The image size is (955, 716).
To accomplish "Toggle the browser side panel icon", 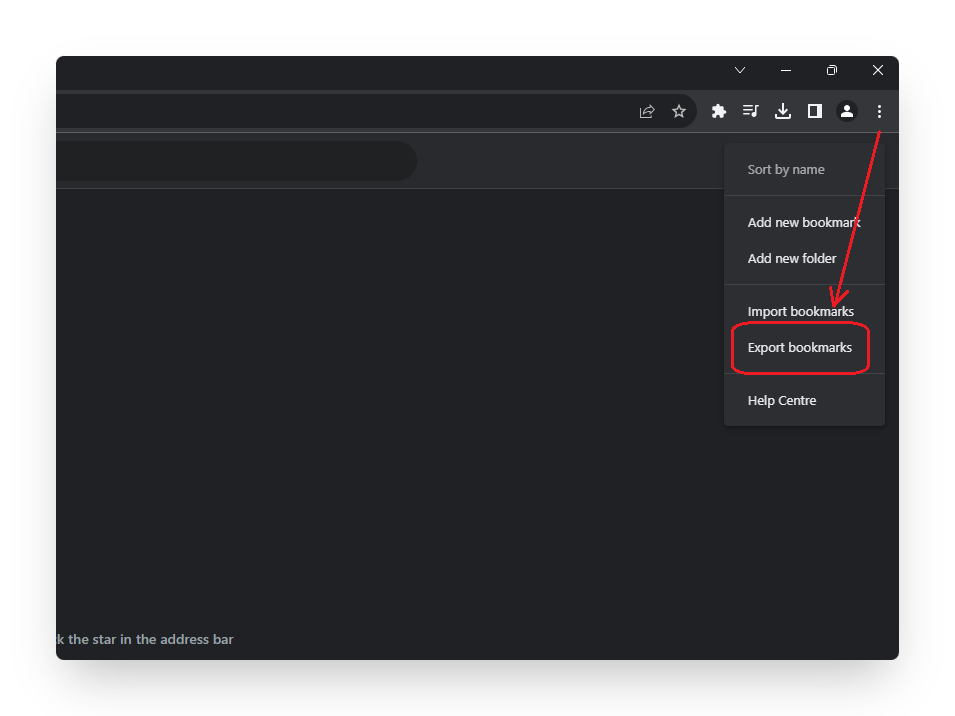I will pos(815,111).
